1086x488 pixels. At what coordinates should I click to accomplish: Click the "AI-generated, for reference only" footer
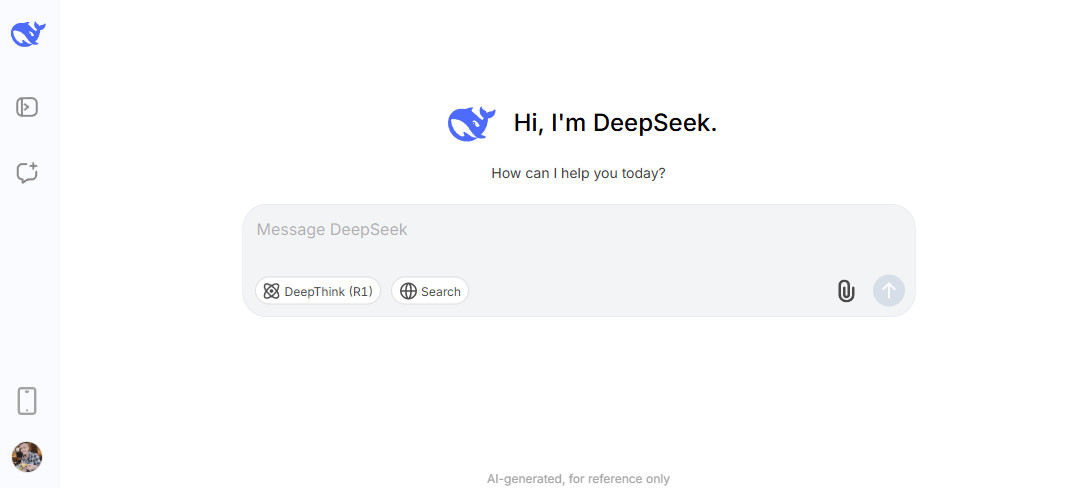click(578, 479)
